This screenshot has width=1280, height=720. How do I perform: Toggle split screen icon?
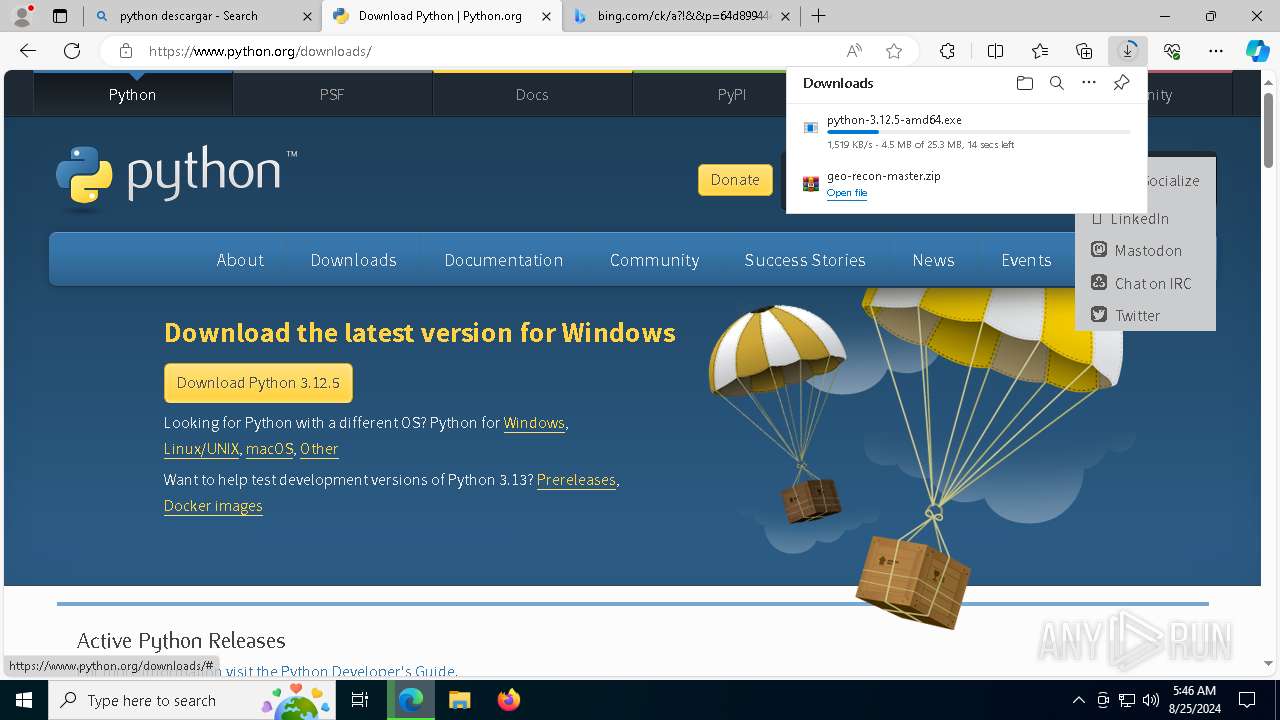pyautogui.click(x=995, y=51)
